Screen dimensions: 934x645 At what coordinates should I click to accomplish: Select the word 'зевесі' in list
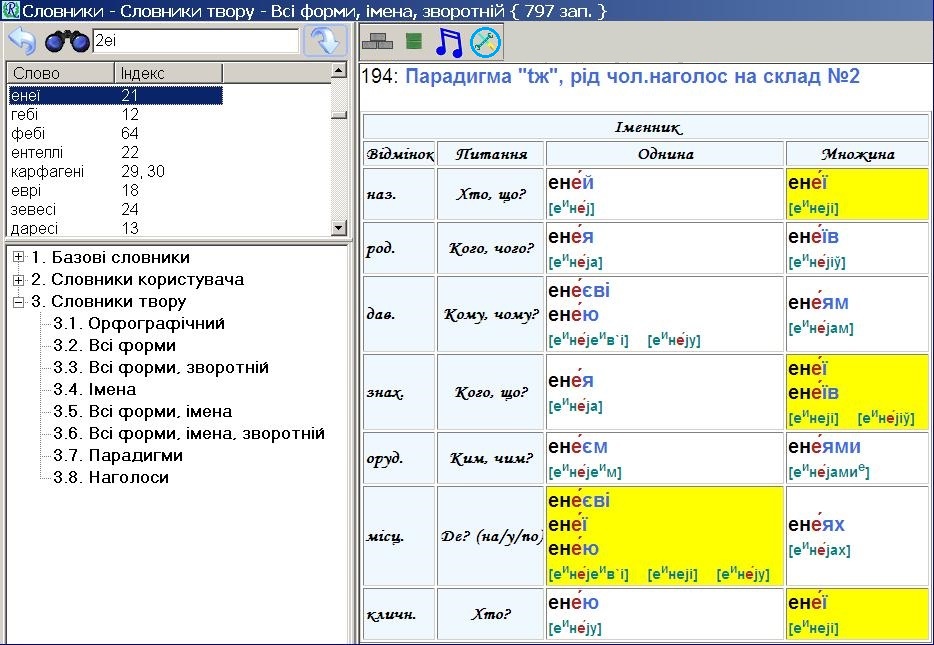pos(33,210)
